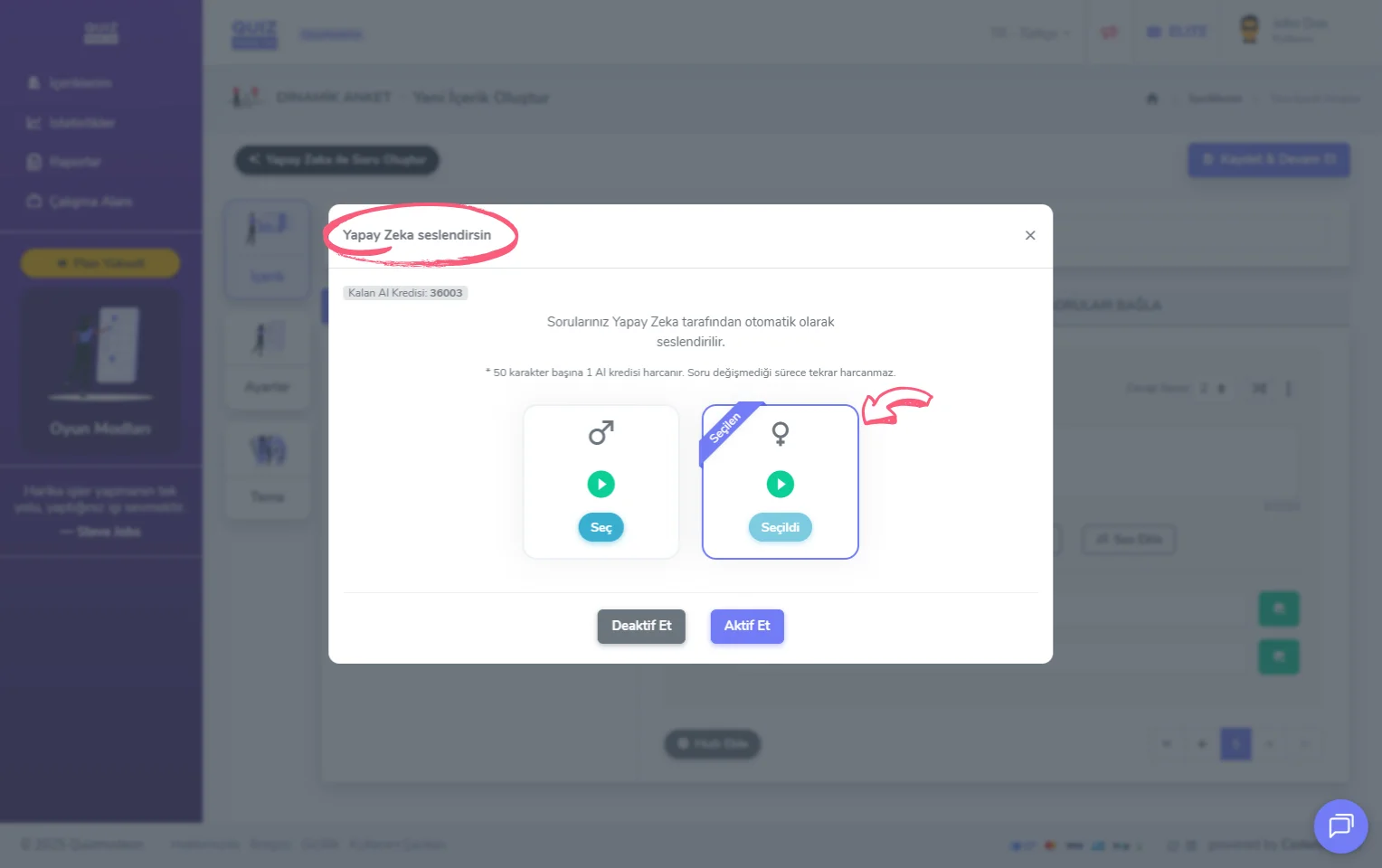Click the female voice card

[x=781, y=482]
